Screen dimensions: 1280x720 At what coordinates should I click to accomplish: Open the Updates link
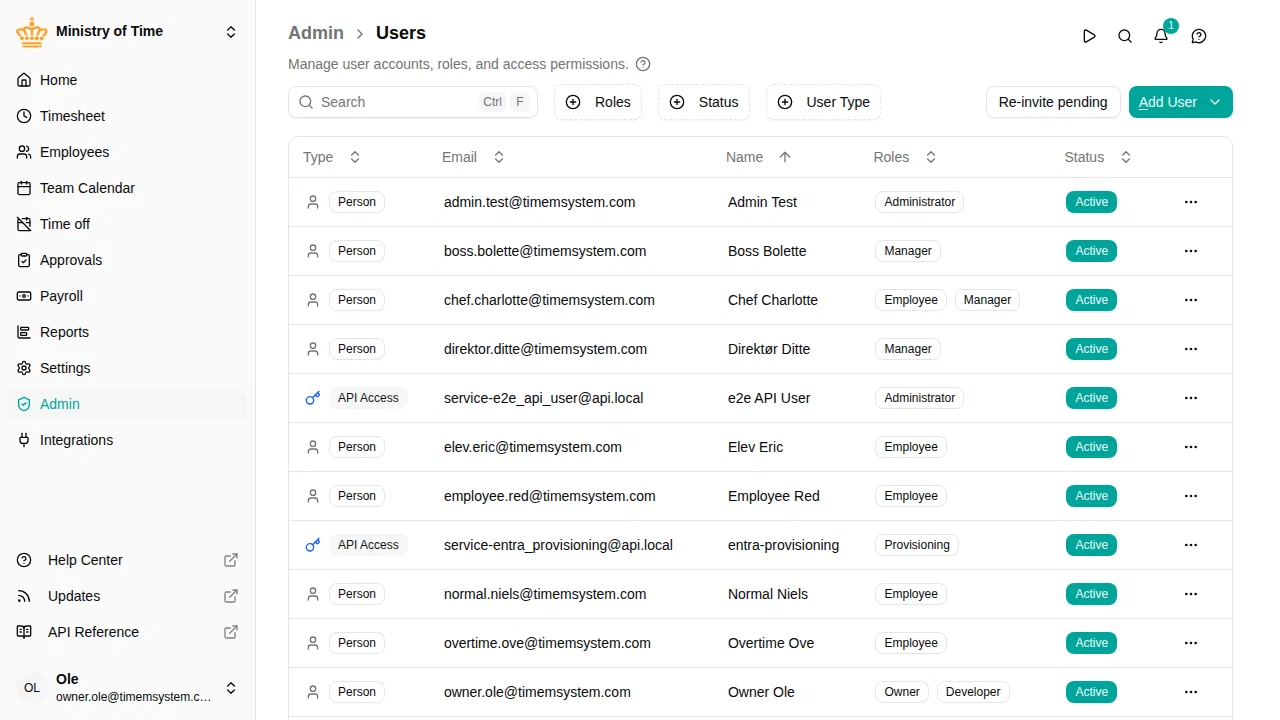pos(128,596)
